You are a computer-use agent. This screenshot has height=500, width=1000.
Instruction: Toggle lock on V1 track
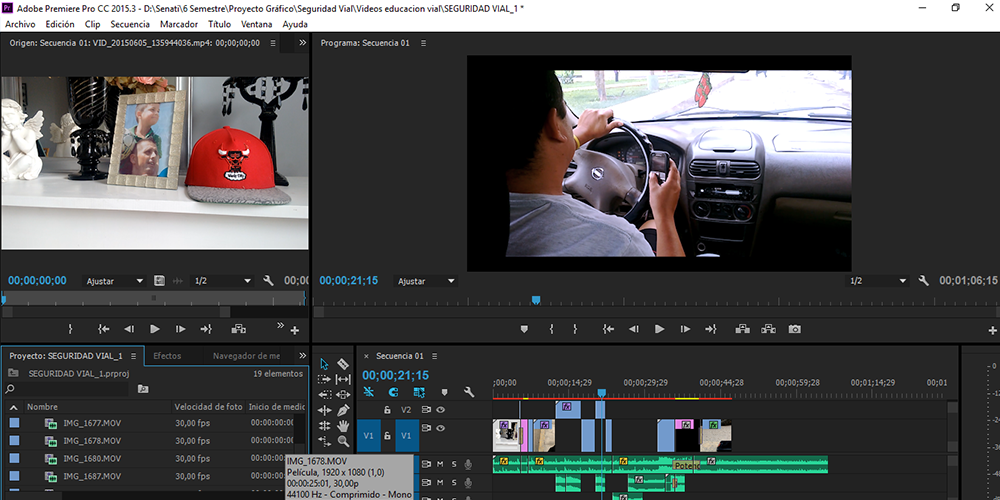pos(386,436)
